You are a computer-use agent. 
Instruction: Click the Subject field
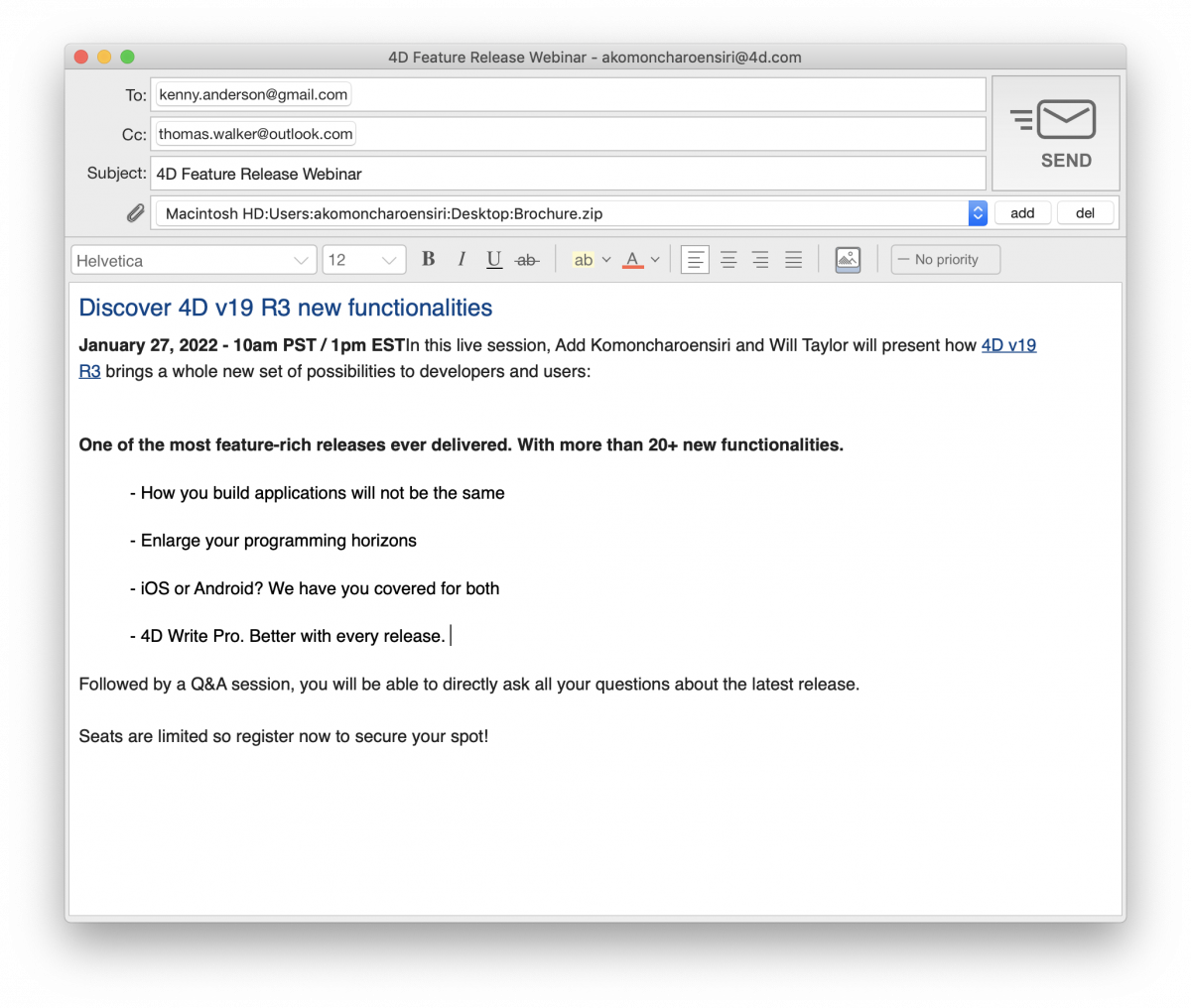pyautogui.click(x=568, y=174)
